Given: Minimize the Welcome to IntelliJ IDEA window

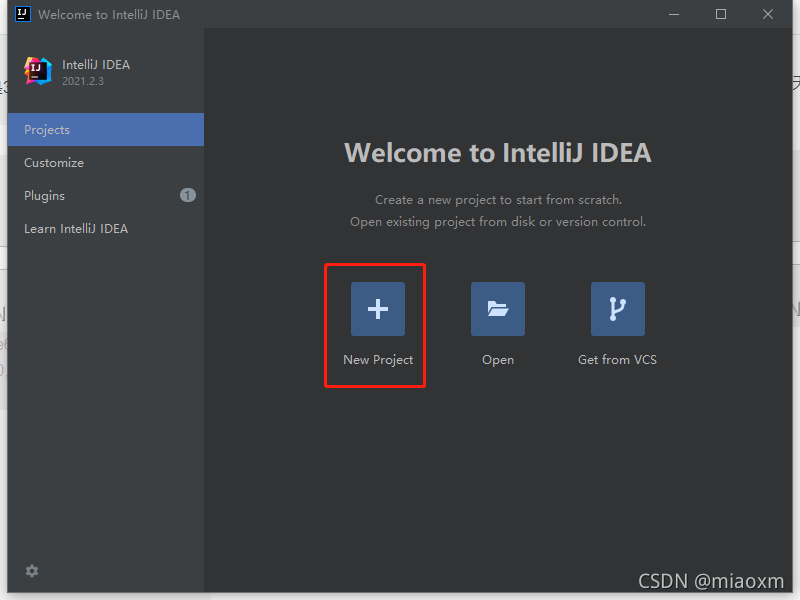Looking at the screenshot, I should 674,14.
